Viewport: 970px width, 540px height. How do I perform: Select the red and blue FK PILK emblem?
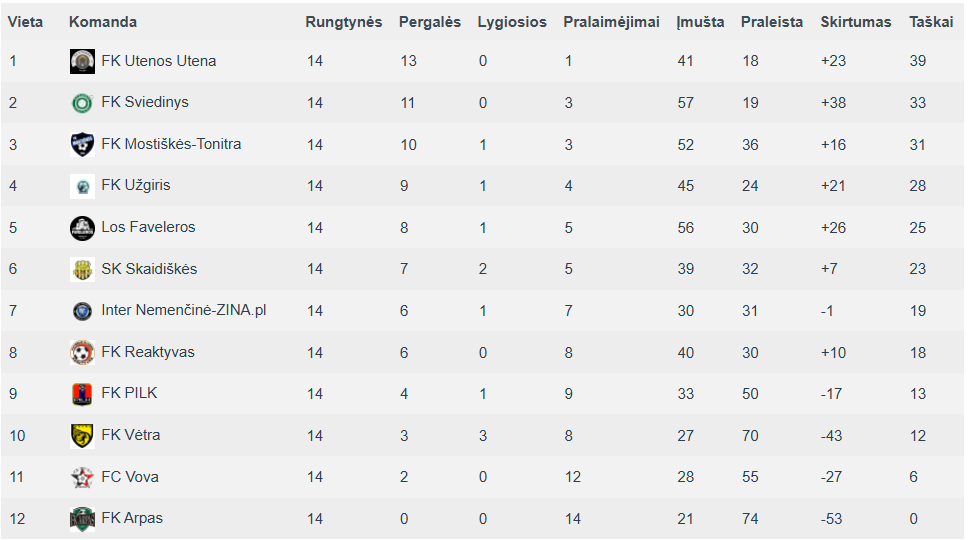pyautogui.click(x=82, y=393)
